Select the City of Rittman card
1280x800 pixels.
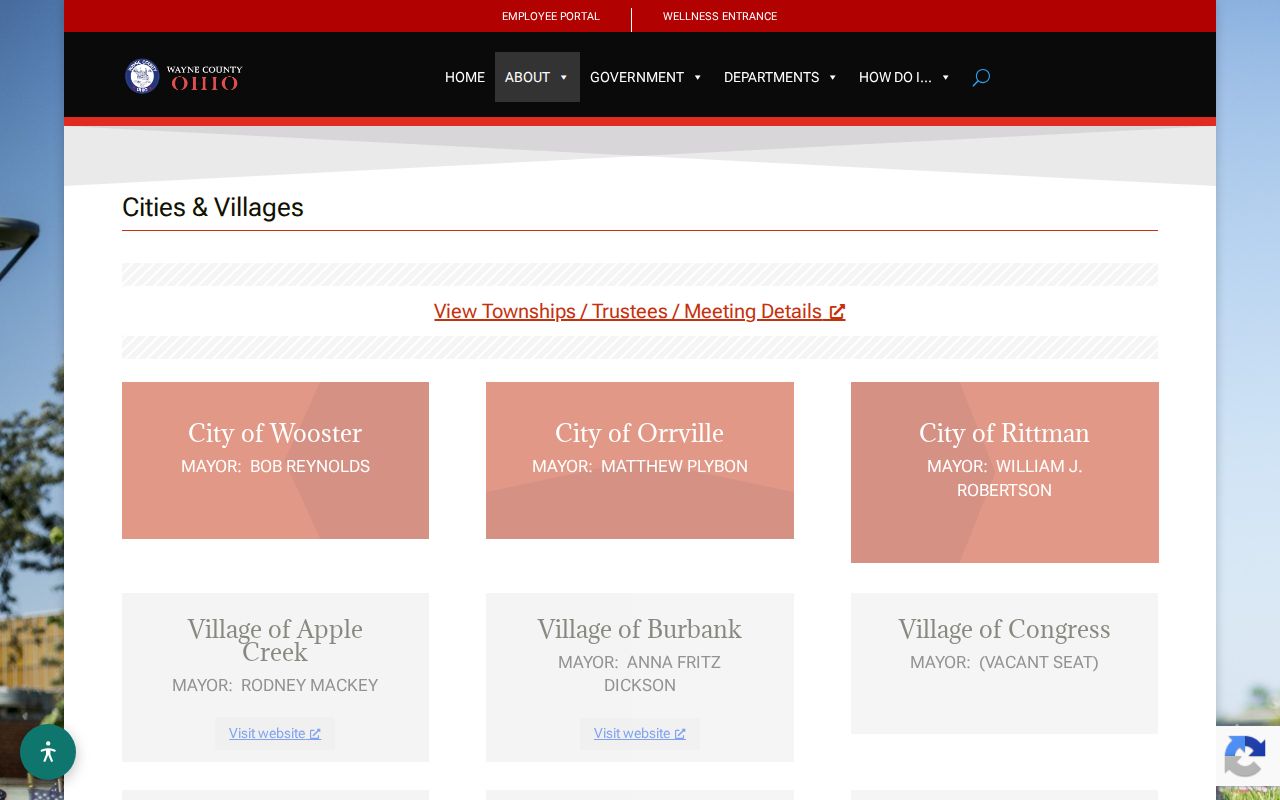1005,472
